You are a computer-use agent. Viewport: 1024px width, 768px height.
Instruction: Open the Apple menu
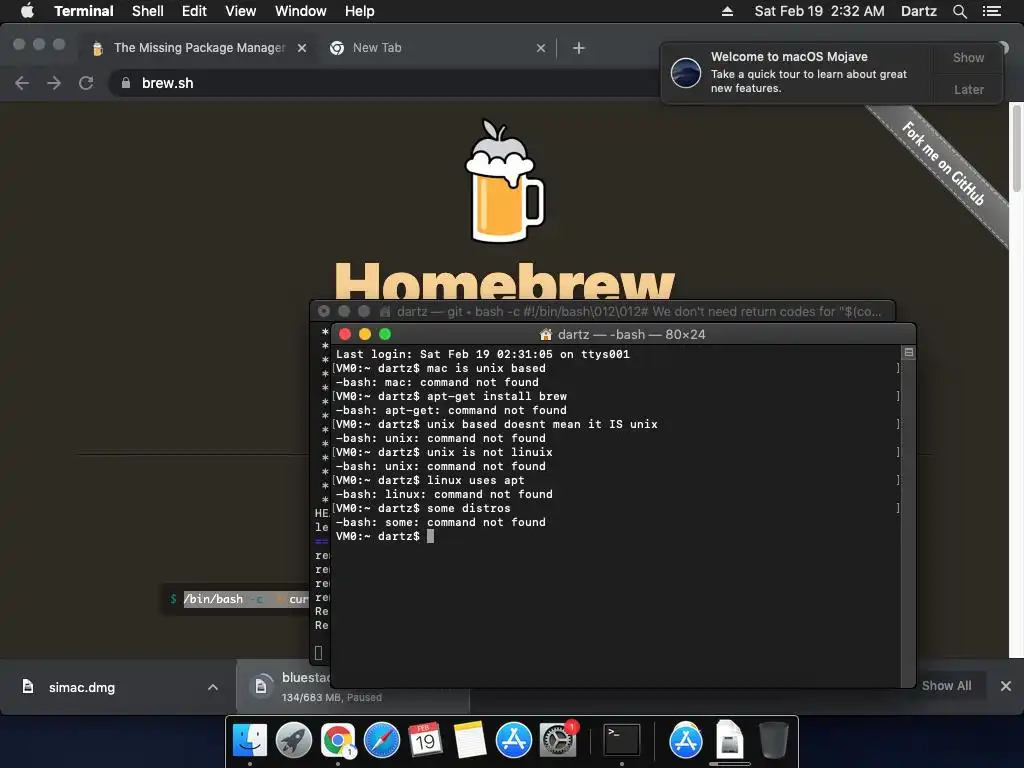point(27,11)
